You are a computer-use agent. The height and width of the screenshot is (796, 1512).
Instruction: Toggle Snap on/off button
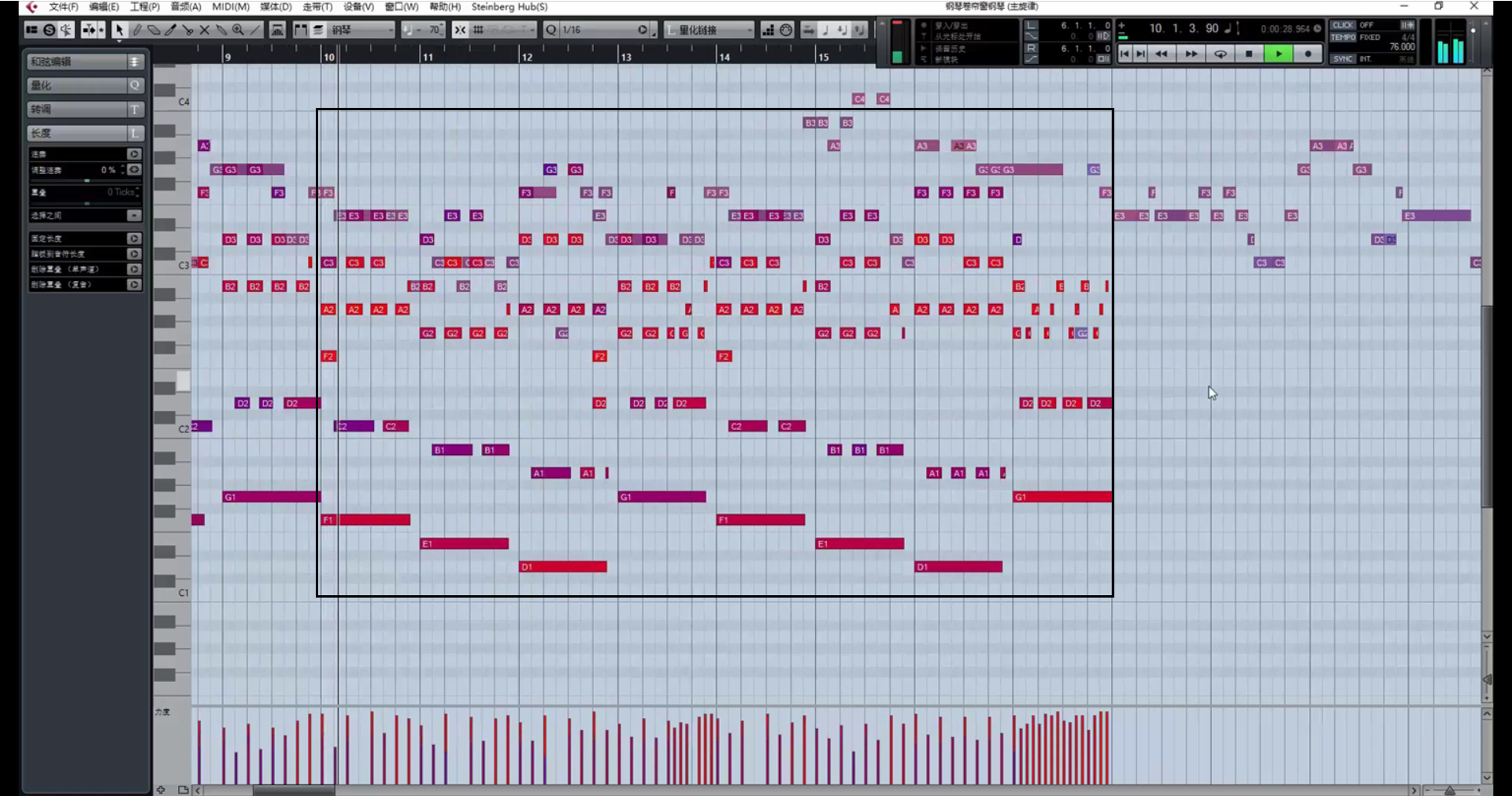click(x=460, y=30)
